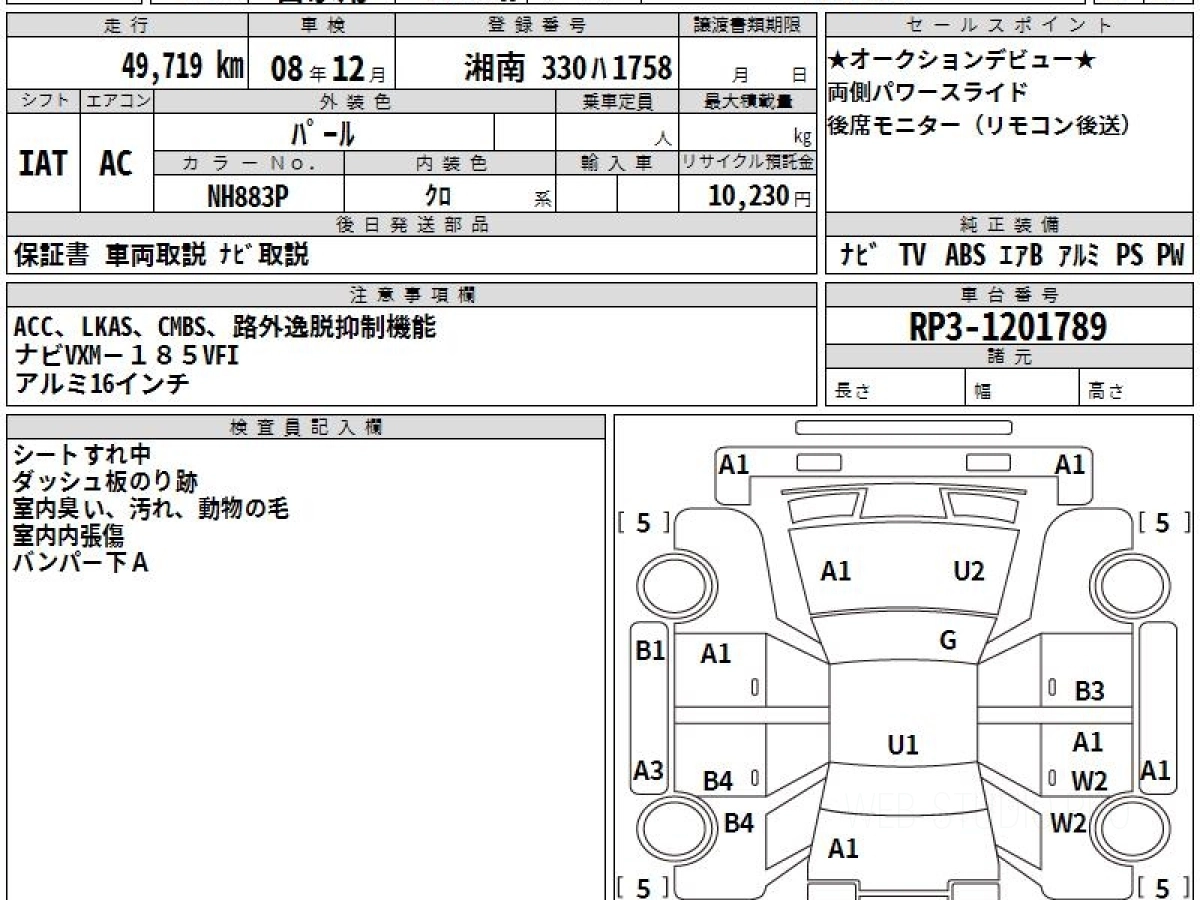1200x900 pixels.
Task: Select the G mark on the windshield
Action: pyautogui.click(x=948, y=641)
